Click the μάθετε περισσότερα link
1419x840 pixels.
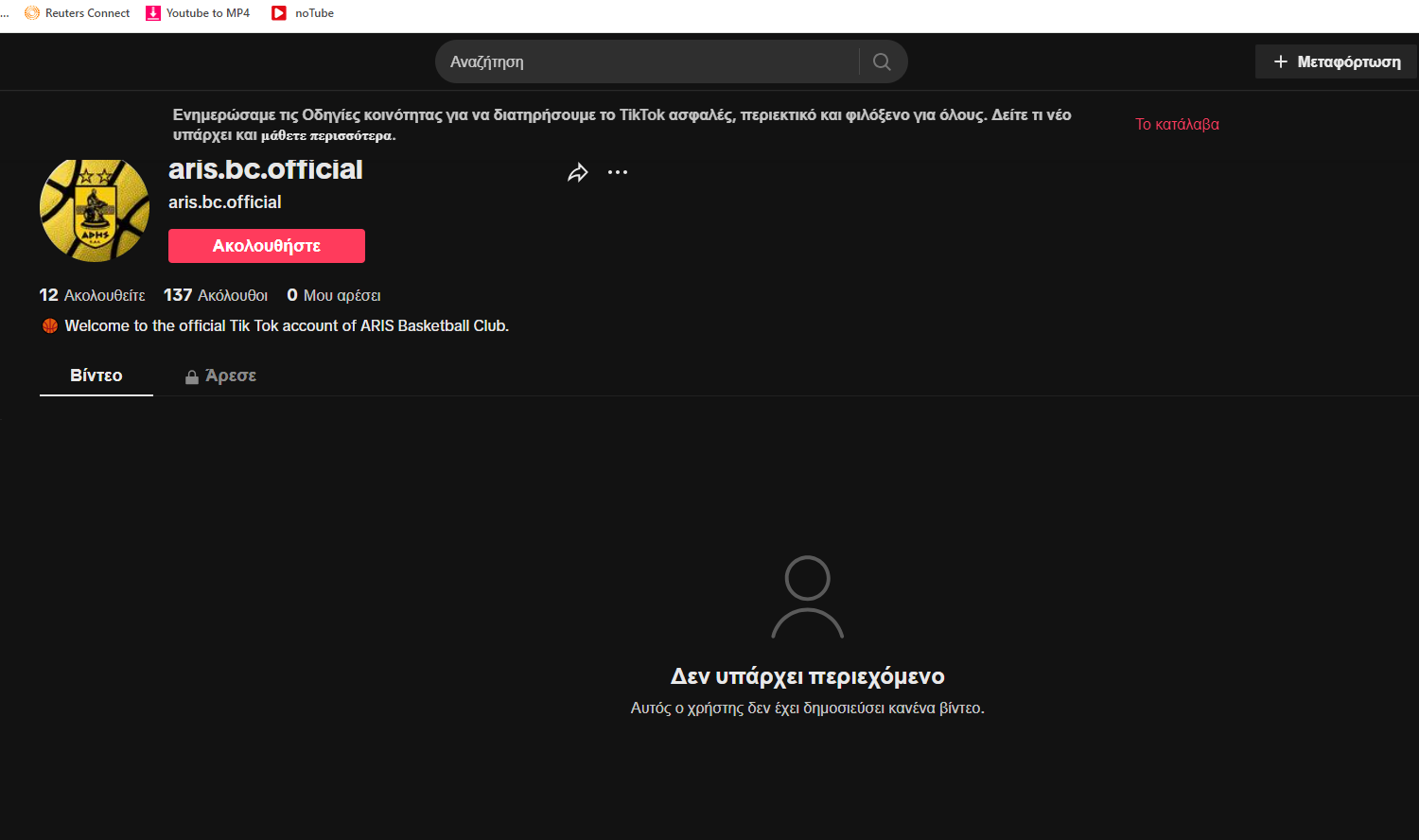(326, 135)
